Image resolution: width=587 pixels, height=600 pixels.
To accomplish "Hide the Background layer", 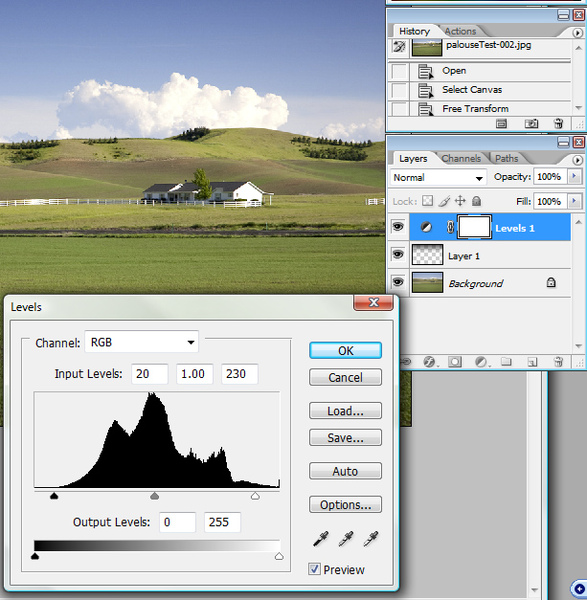I will [398, 282].
